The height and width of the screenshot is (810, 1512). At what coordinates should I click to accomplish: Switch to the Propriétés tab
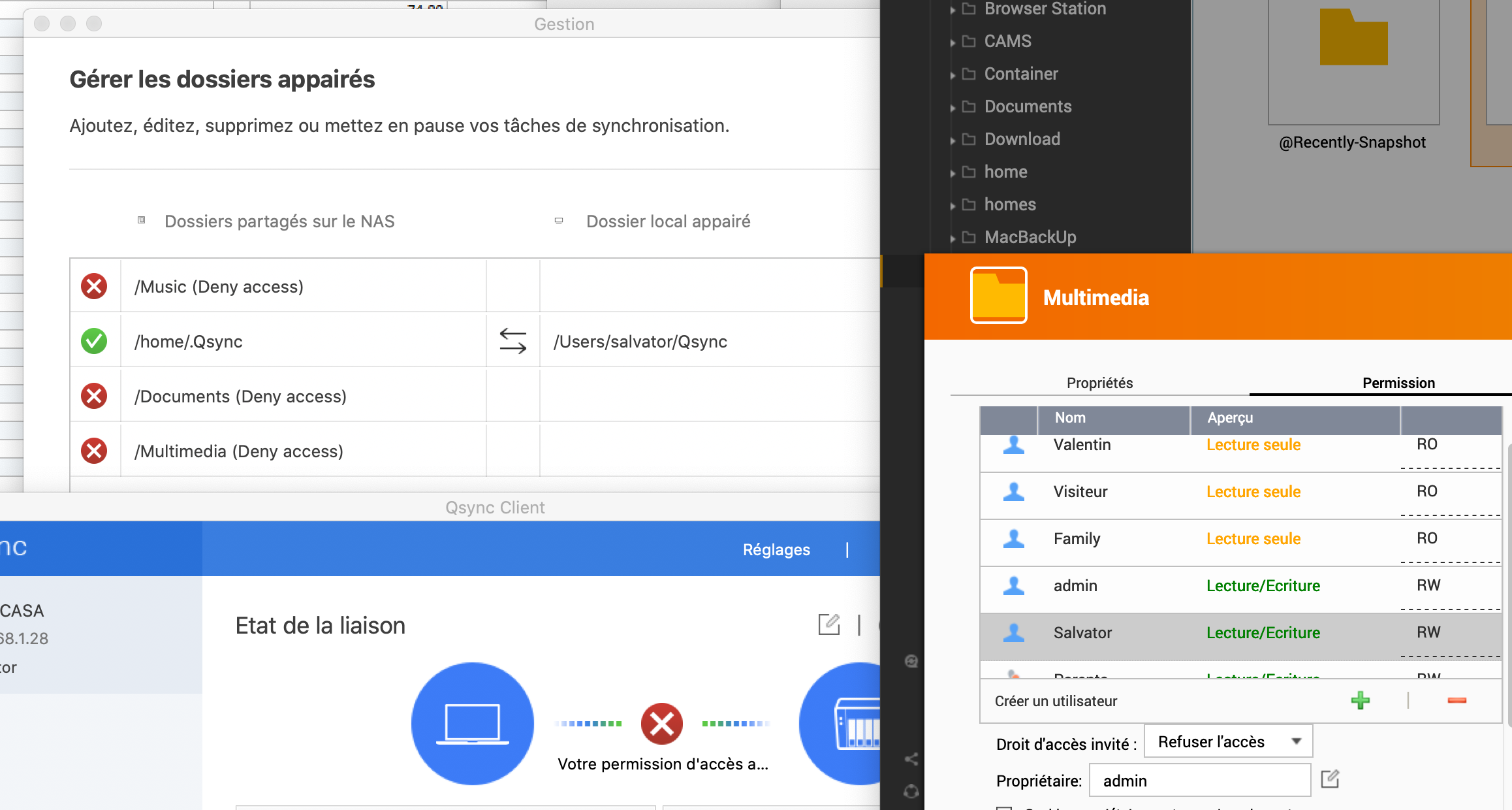[x=1099, y=383]
